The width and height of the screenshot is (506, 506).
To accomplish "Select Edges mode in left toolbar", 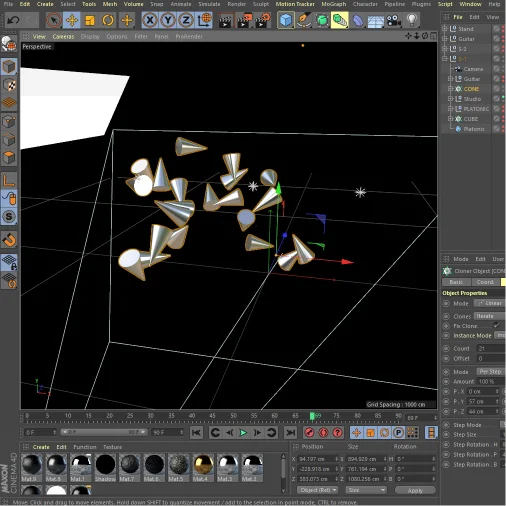I will coord(9,140).
